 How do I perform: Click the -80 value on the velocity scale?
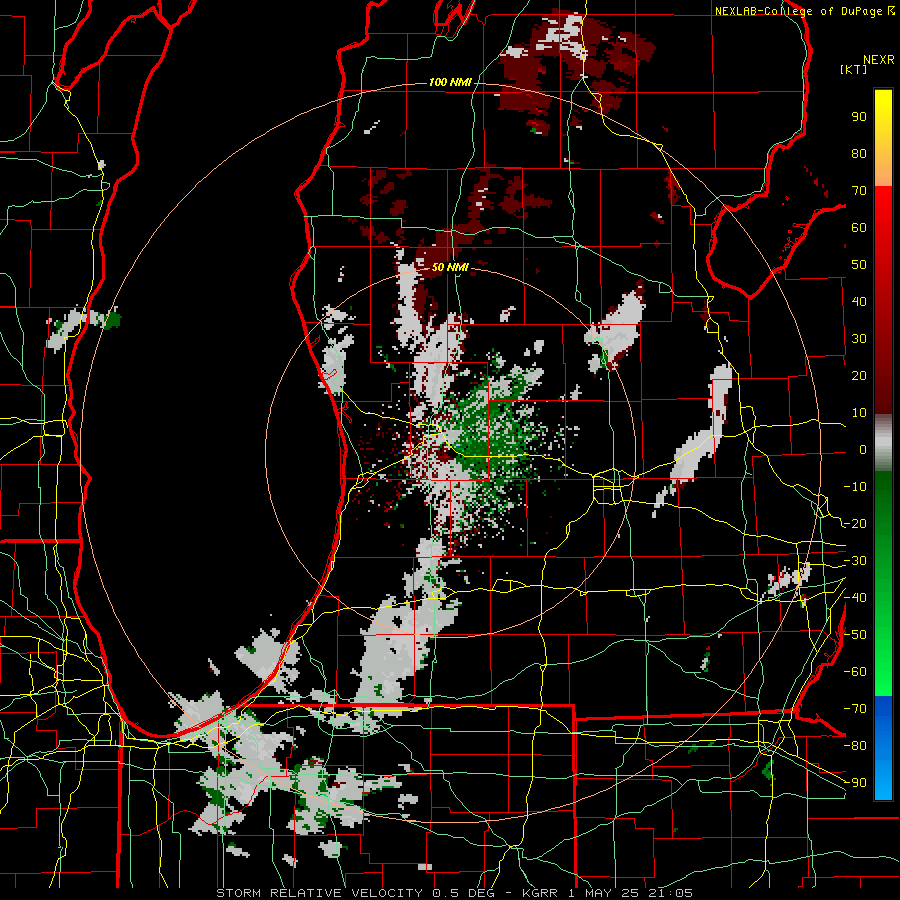(855, 746)
